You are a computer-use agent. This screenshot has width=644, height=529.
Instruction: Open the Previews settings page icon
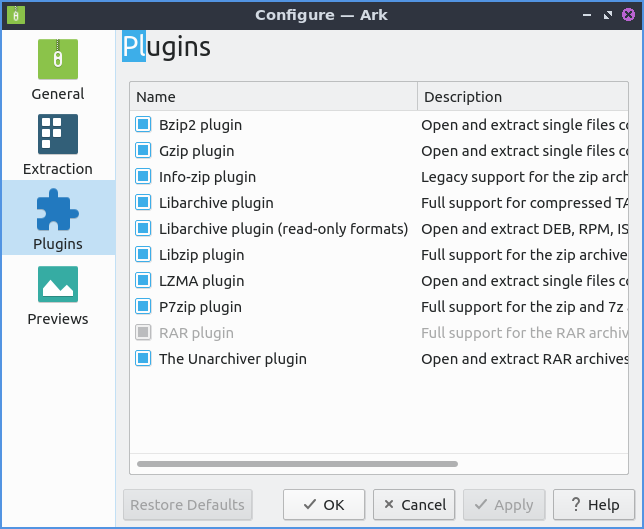[x=58, y=285]
